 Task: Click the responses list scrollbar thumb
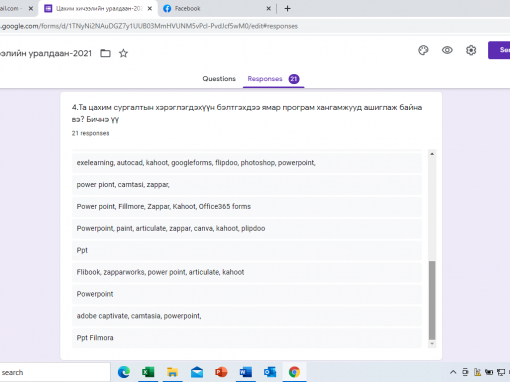432,300
